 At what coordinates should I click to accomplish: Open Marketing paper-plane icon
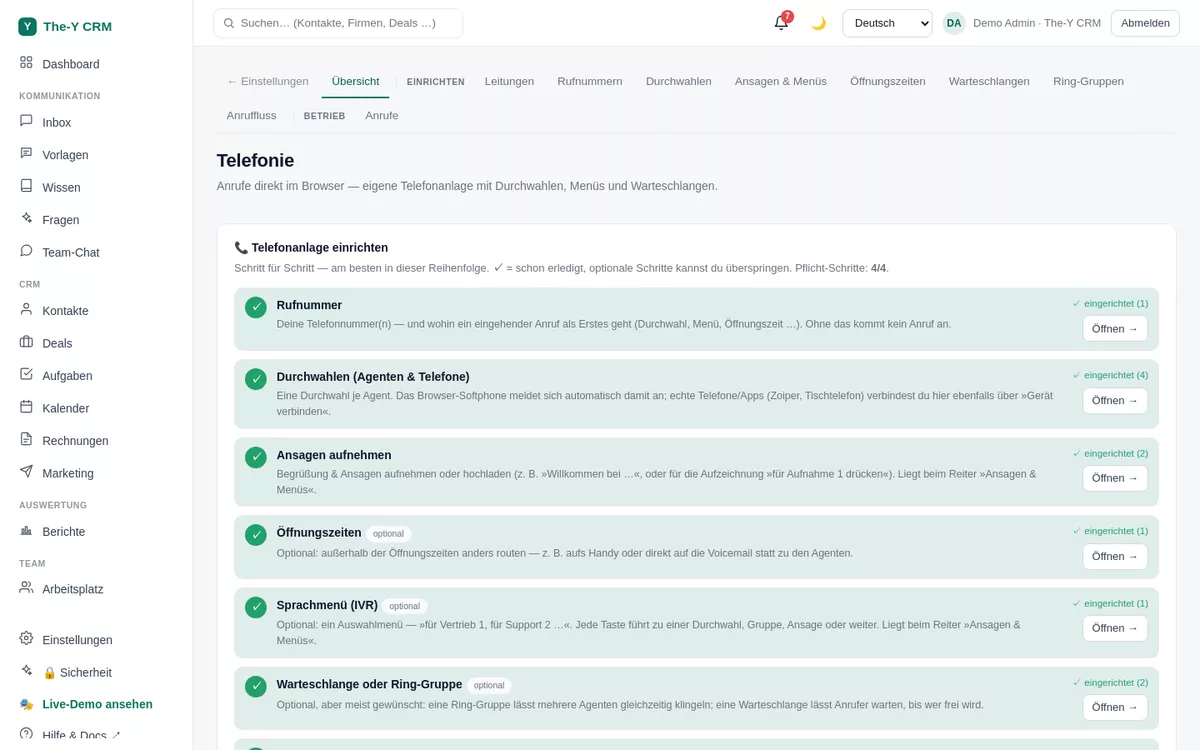pyautogui.click(x=26, y=472)
